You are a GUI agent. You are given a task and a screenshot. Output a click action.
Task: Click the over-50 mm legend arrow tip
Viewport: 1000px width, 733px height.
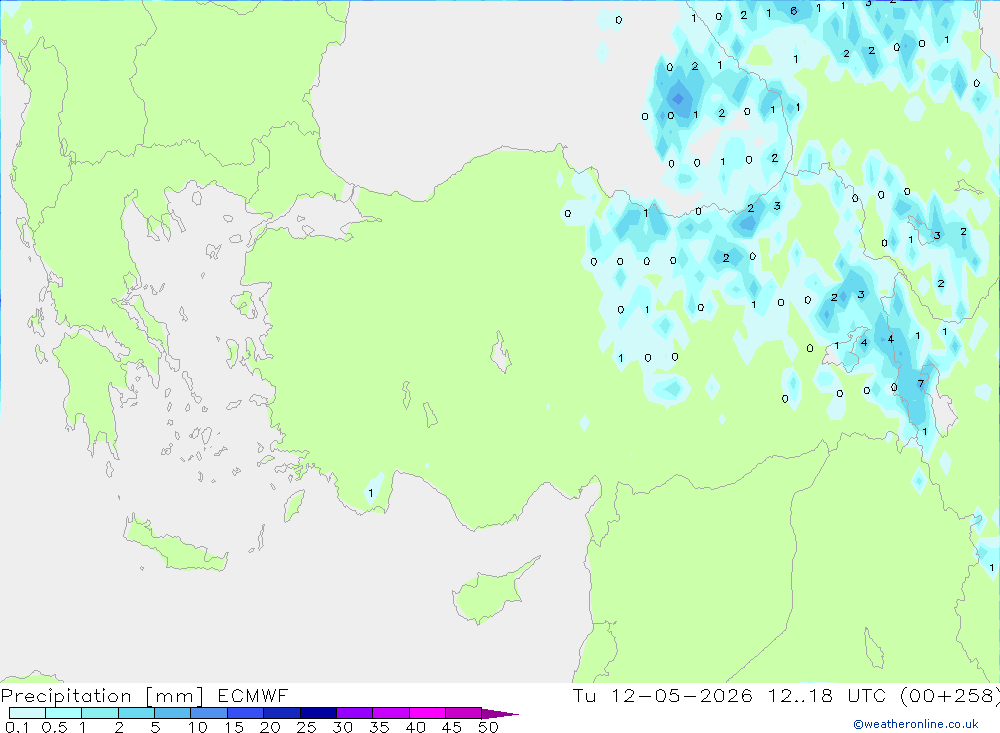(500, 713)
